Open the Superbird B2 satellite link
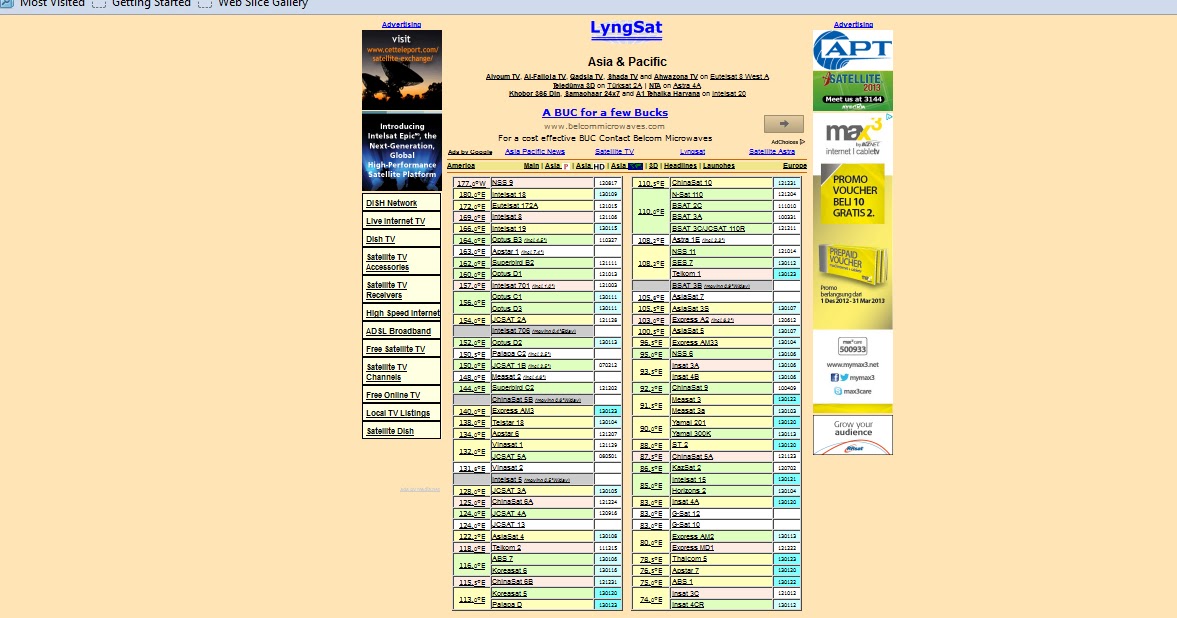 coord(513,263)
